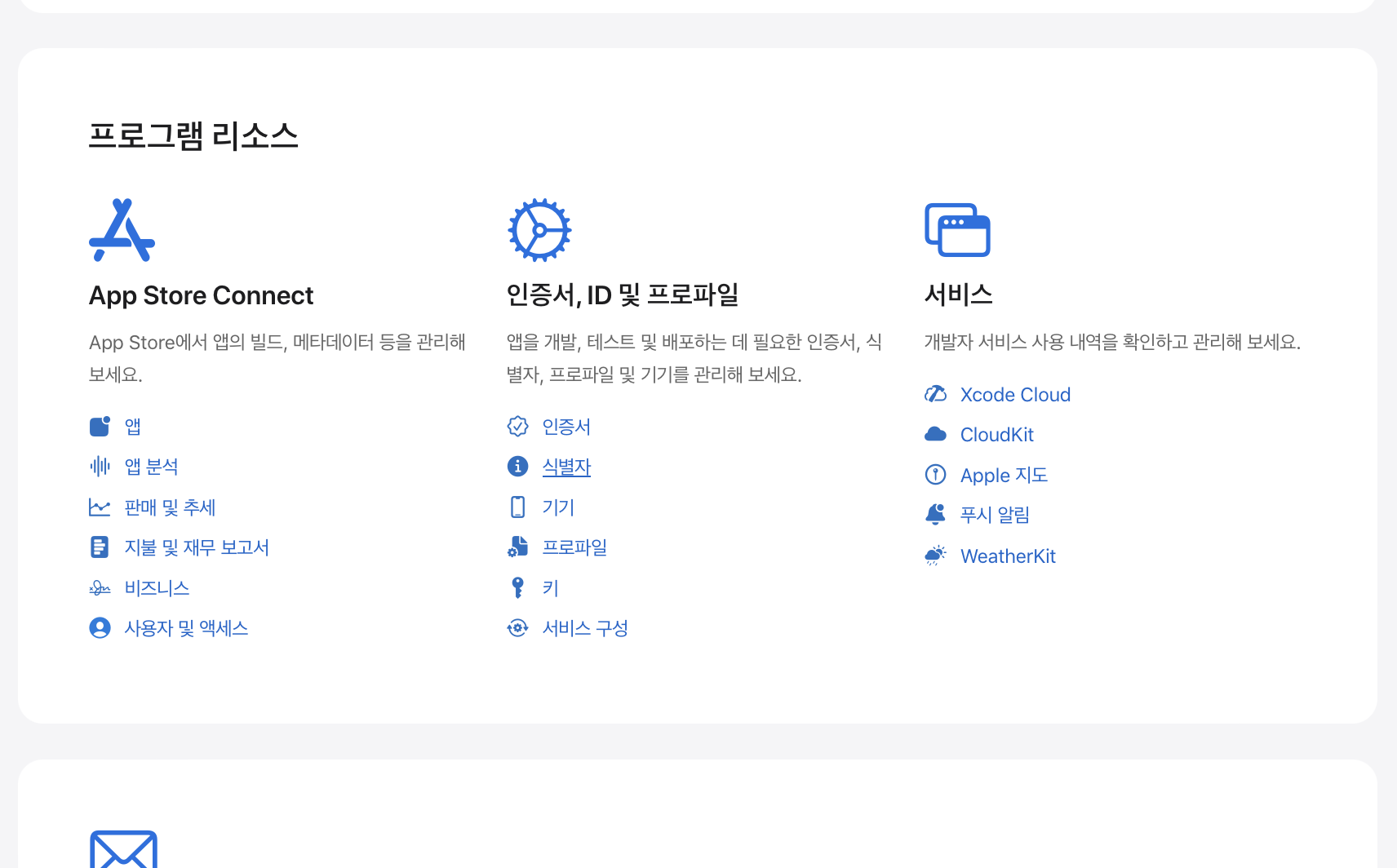Open the Apple 지도 link
Image resolution: width=1397 pixels, height=868 pixels.
coord(1004,474)
